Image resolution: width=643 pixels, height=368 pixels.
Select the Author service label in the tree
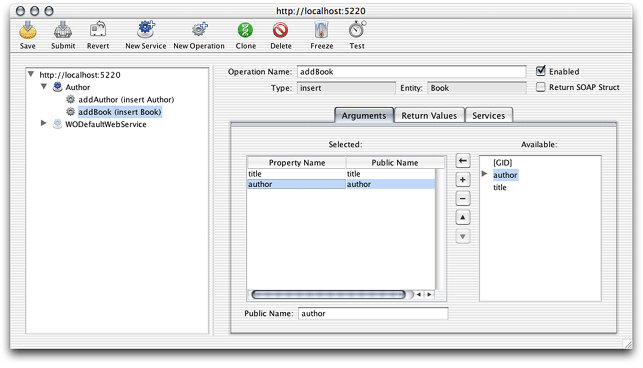[78, 87]
